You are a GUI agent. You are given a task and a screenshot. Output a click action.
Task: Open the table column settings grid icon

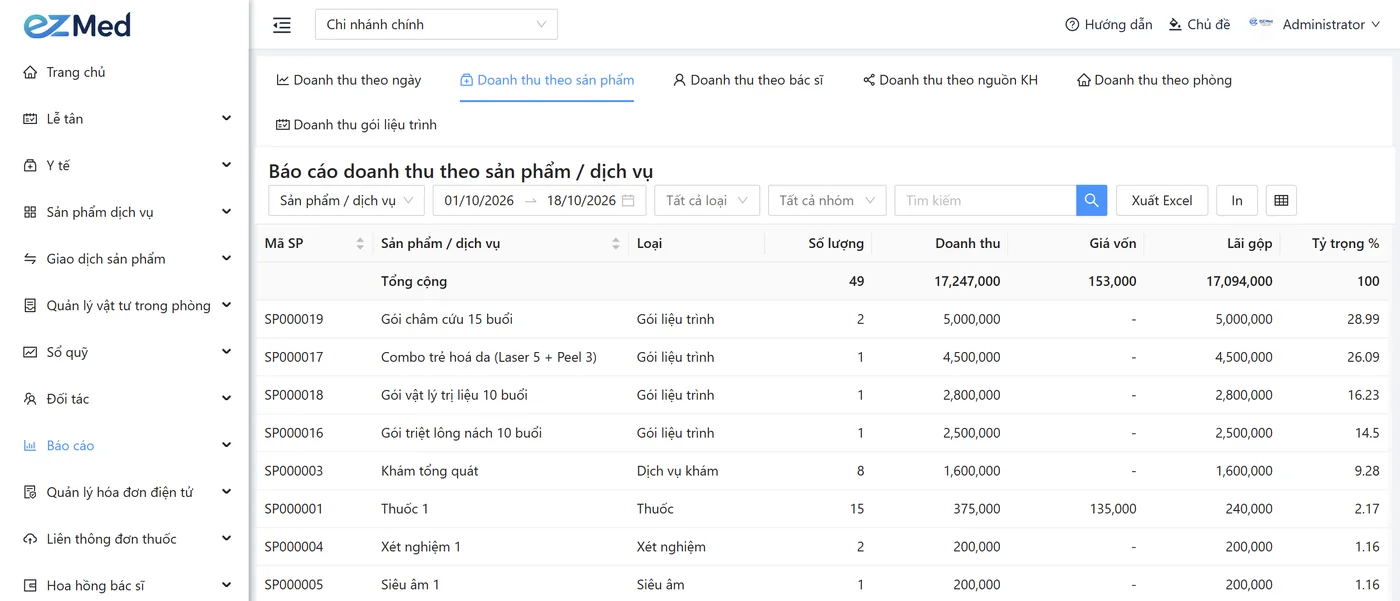(x=1281, y=200)
